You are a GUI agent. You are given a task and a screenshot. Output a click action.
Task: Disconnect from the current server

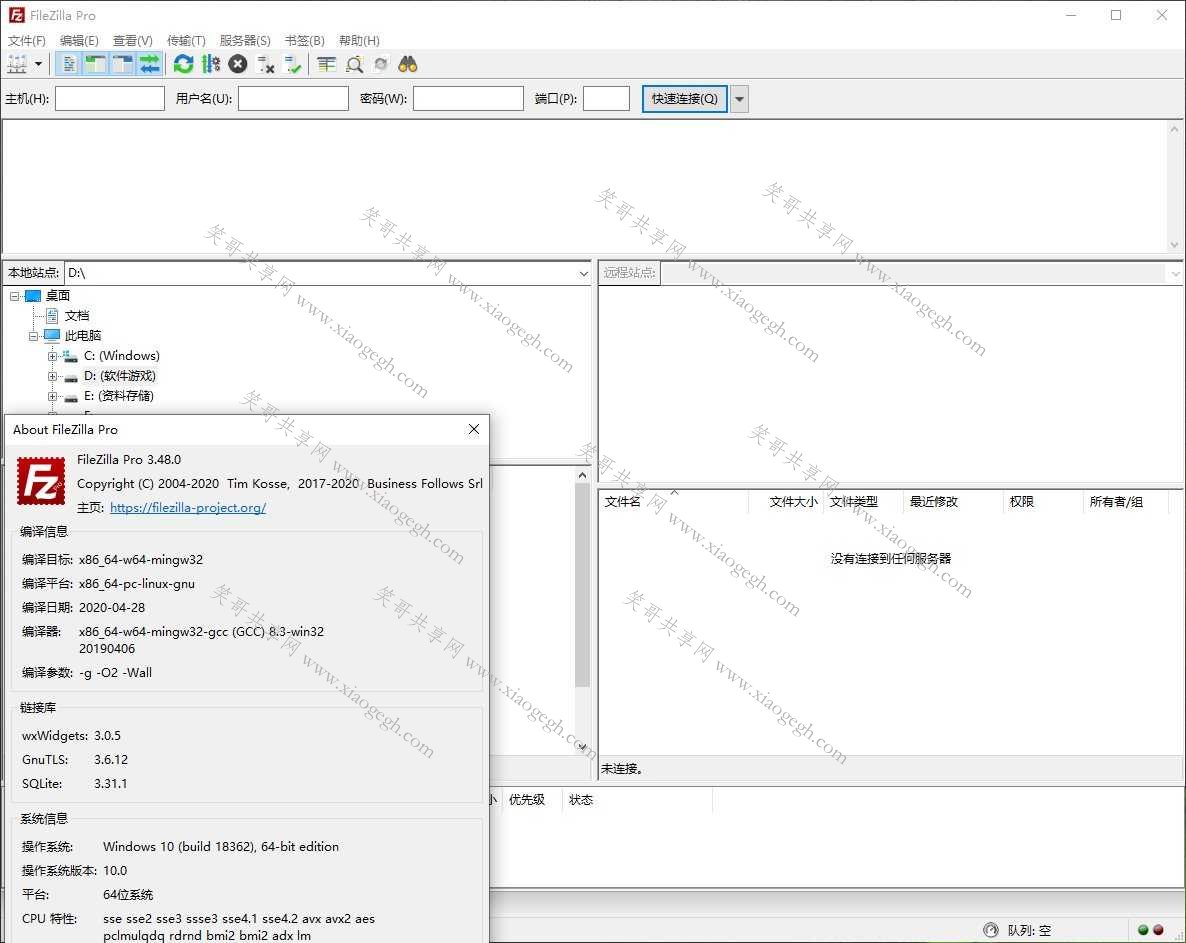[x=265, y=64]
